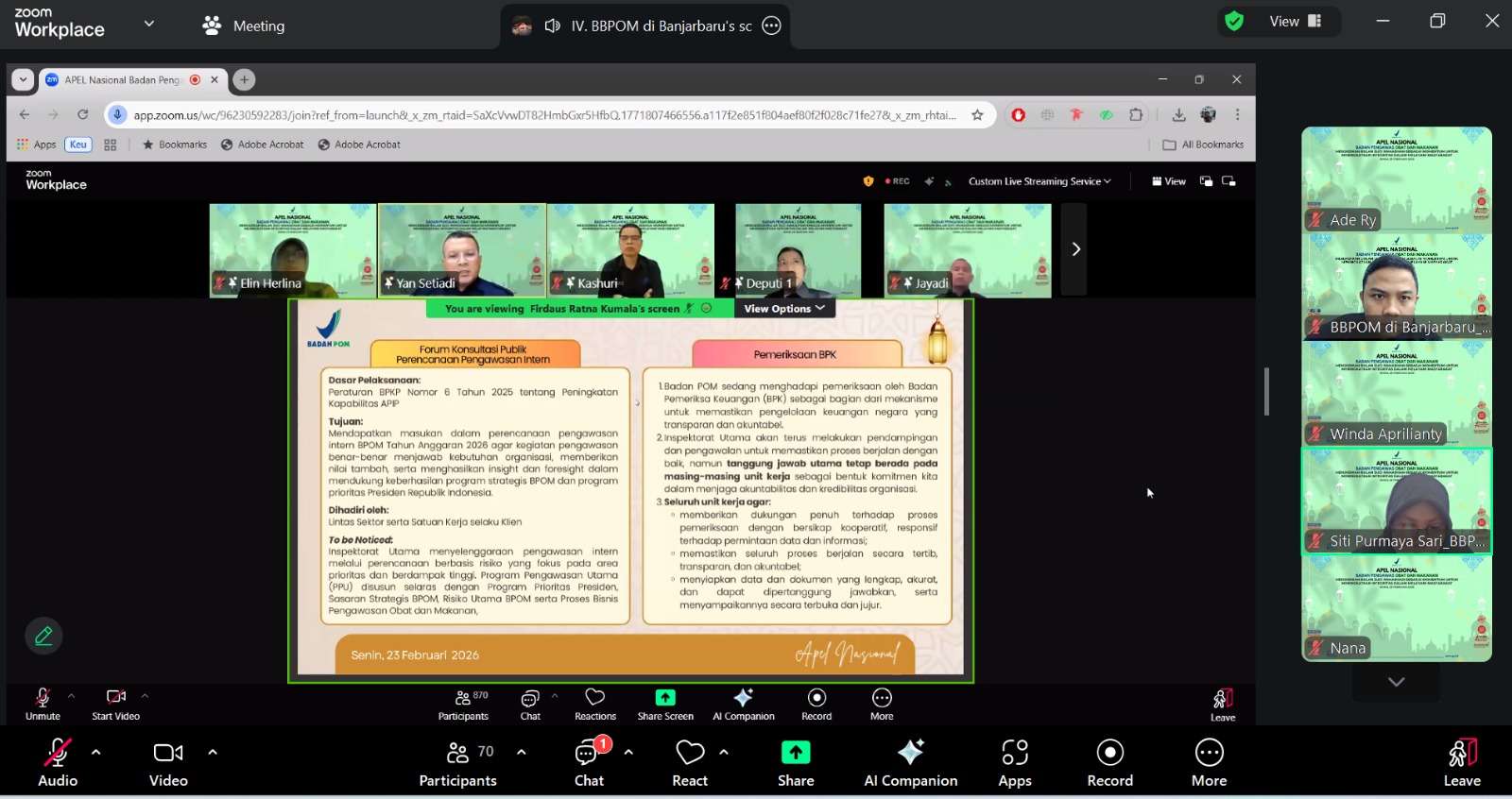Start recording with the Record button

(1109, 763)
